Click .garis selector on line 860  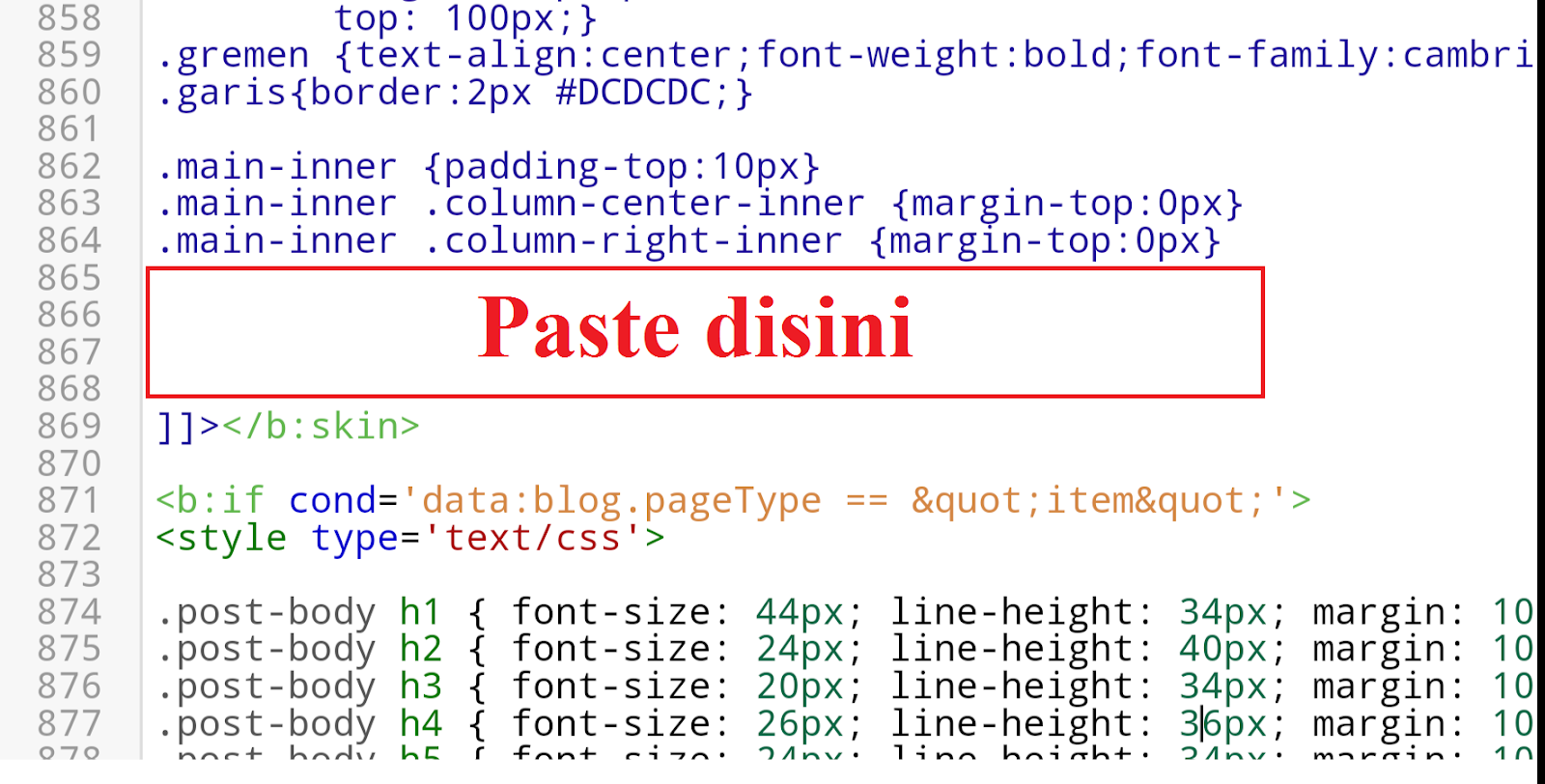222,94
